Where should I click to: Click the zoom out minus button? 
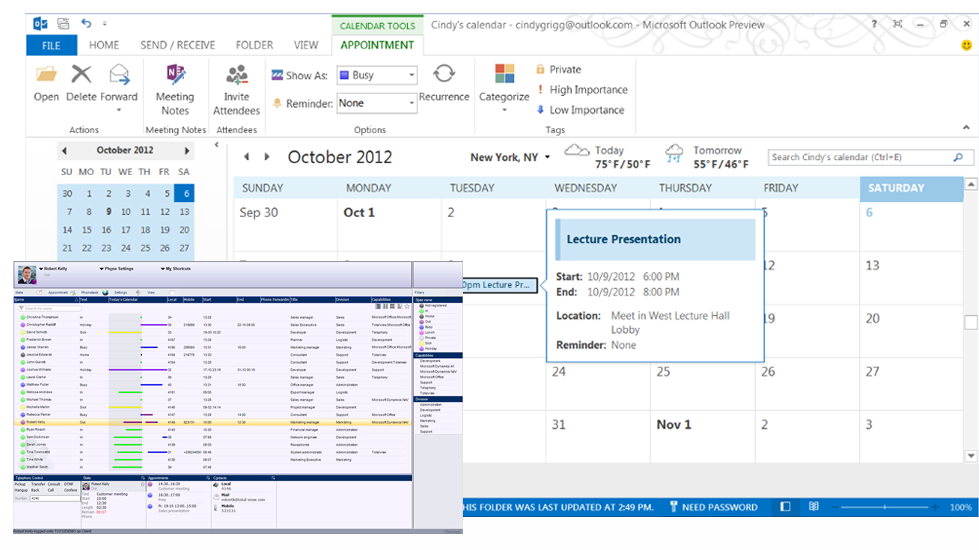[x=837, y=507]
